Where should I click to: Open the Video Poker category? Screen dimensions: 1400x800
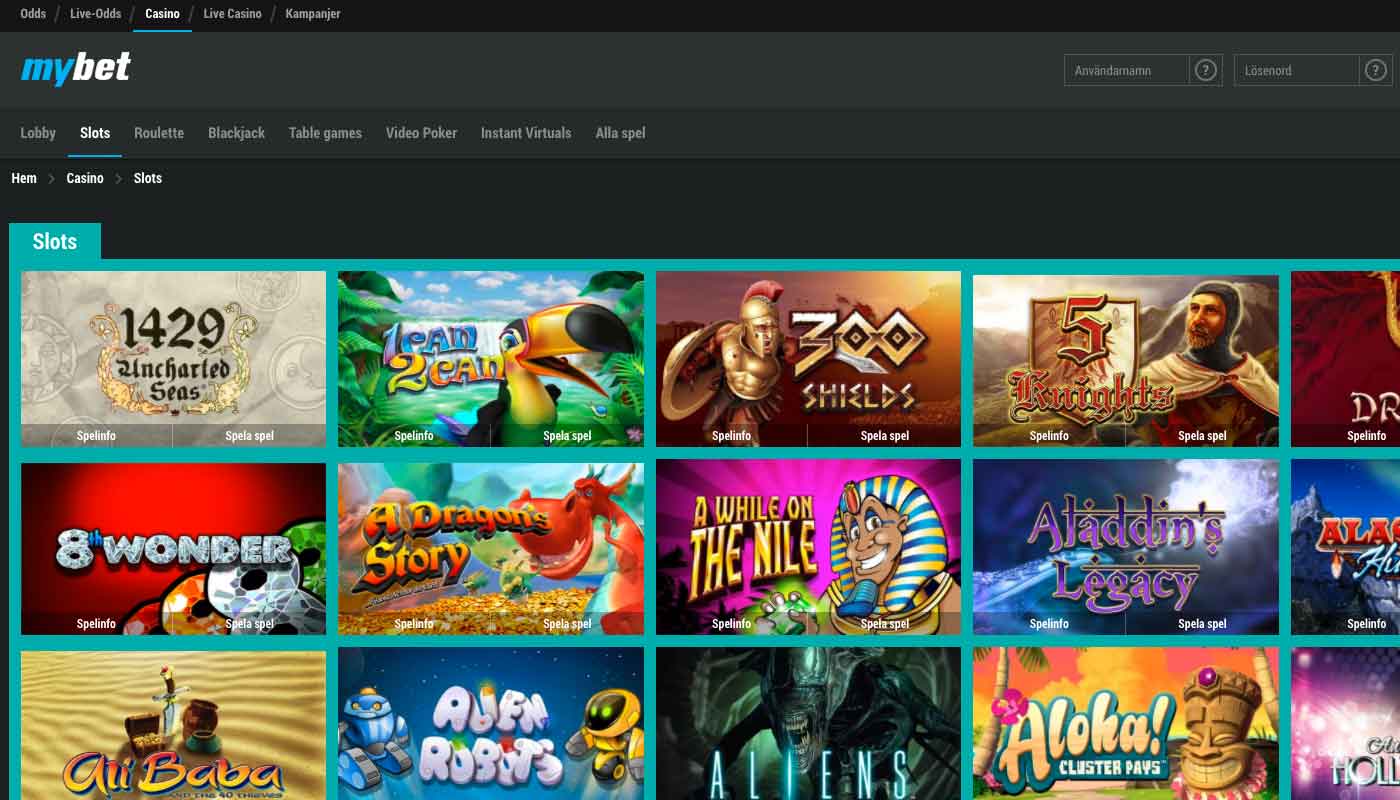coord(421,133)
